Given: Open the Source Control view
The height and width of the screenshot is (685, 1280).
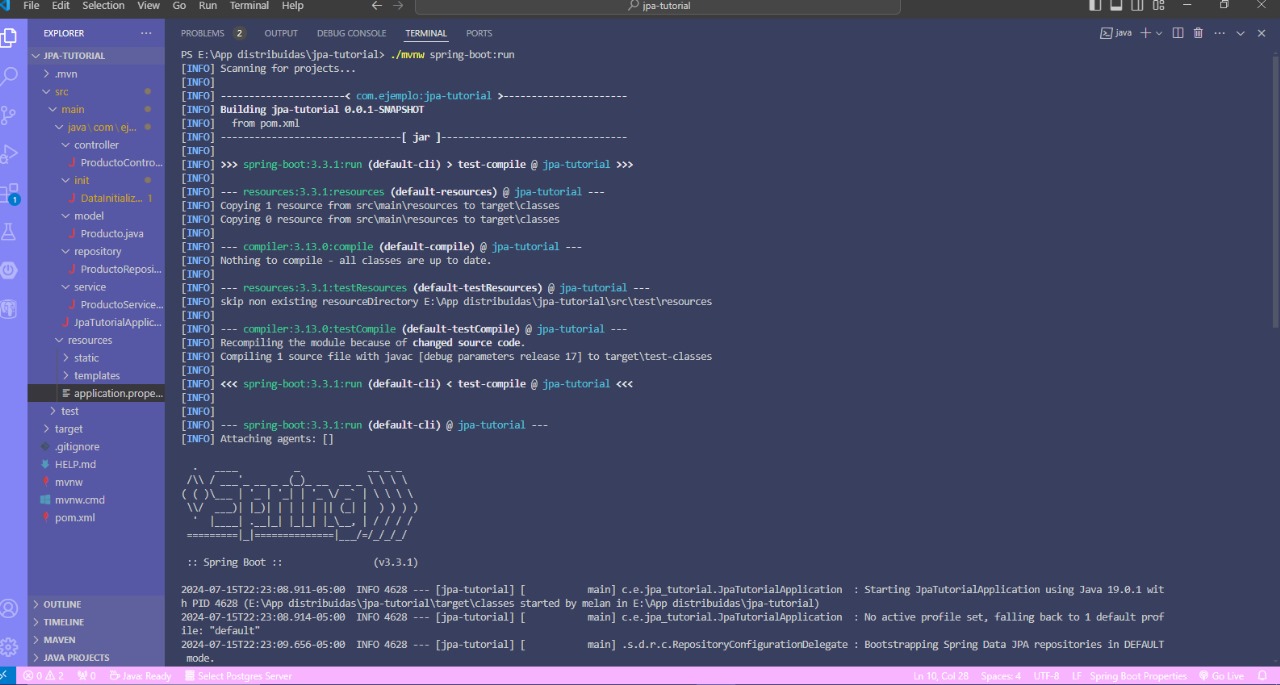Looking at the screenshot, I should click(9, 115).
